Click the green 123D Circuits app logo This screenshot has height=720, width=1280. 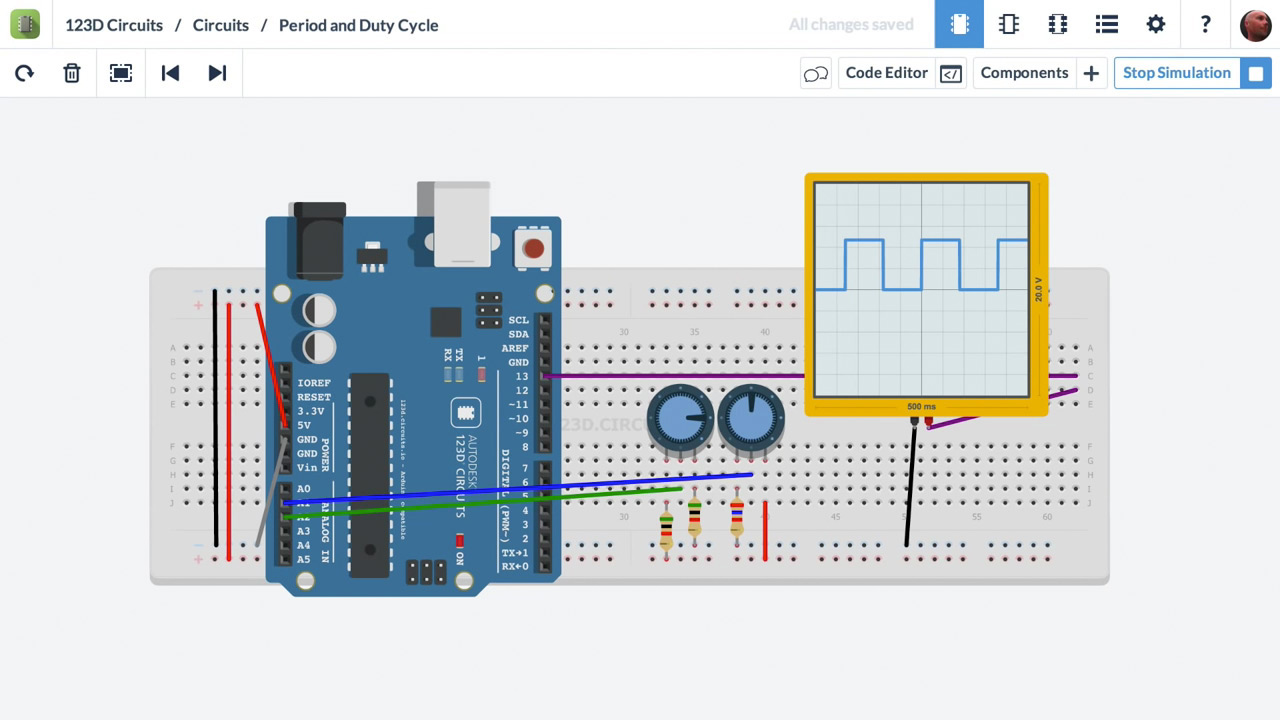point(25,24)
